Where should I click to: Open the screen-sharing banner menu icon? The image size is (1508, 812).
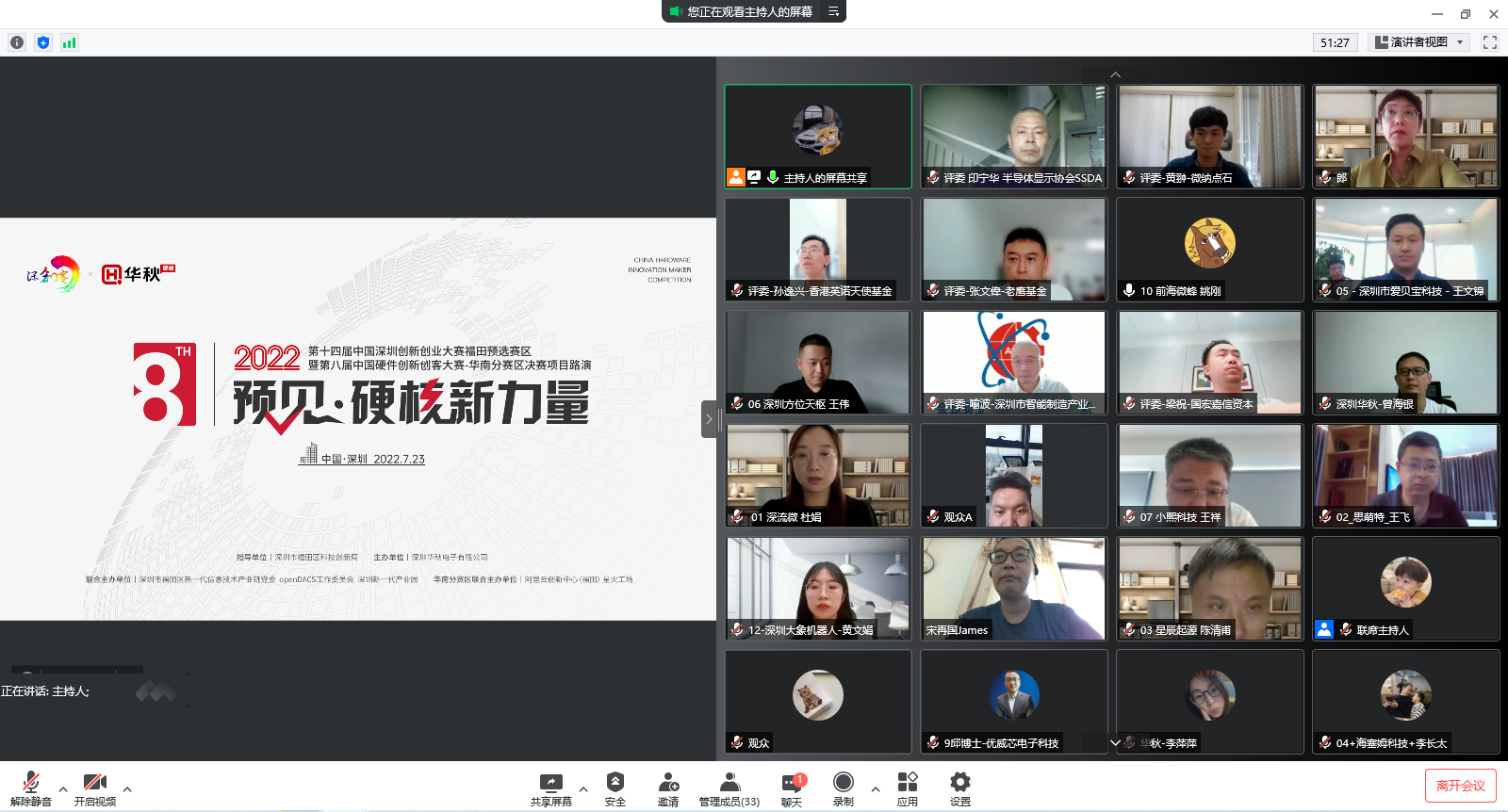tap(833, 11)
